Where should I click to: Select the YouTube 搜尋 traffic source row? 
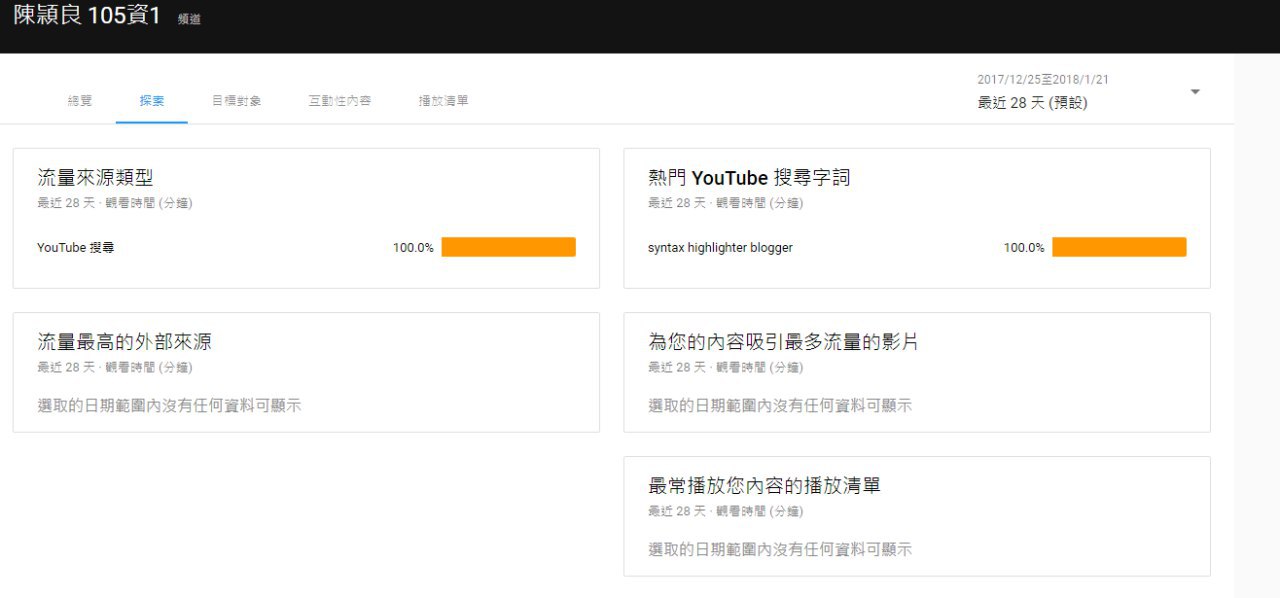coord(76,247)
